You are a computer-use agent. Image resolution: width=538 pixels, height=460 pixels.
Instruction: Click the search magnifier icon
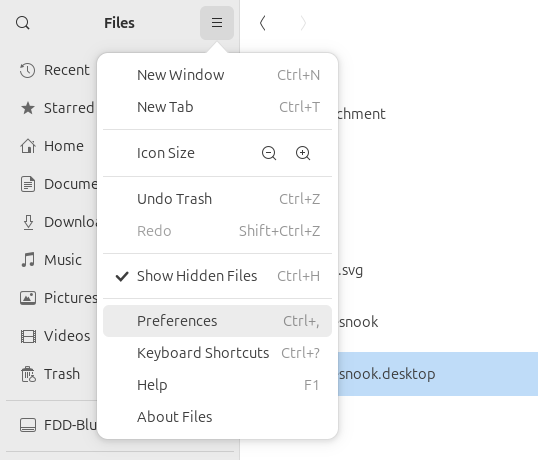pyautogui.click(x=23, y=23)
